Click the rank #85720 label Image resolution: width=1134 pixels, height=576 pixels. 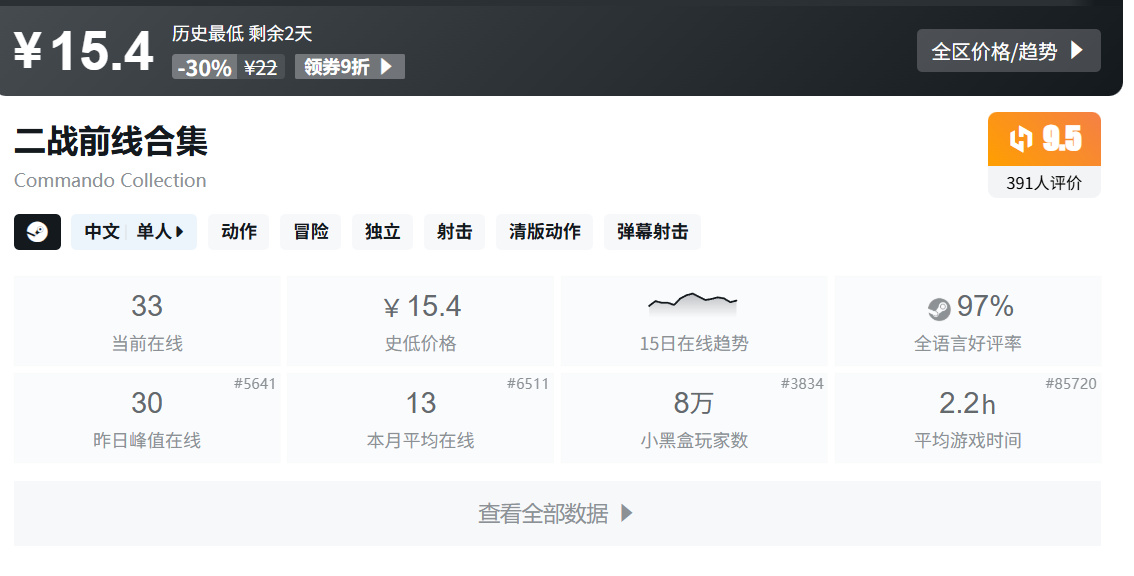1071,384
